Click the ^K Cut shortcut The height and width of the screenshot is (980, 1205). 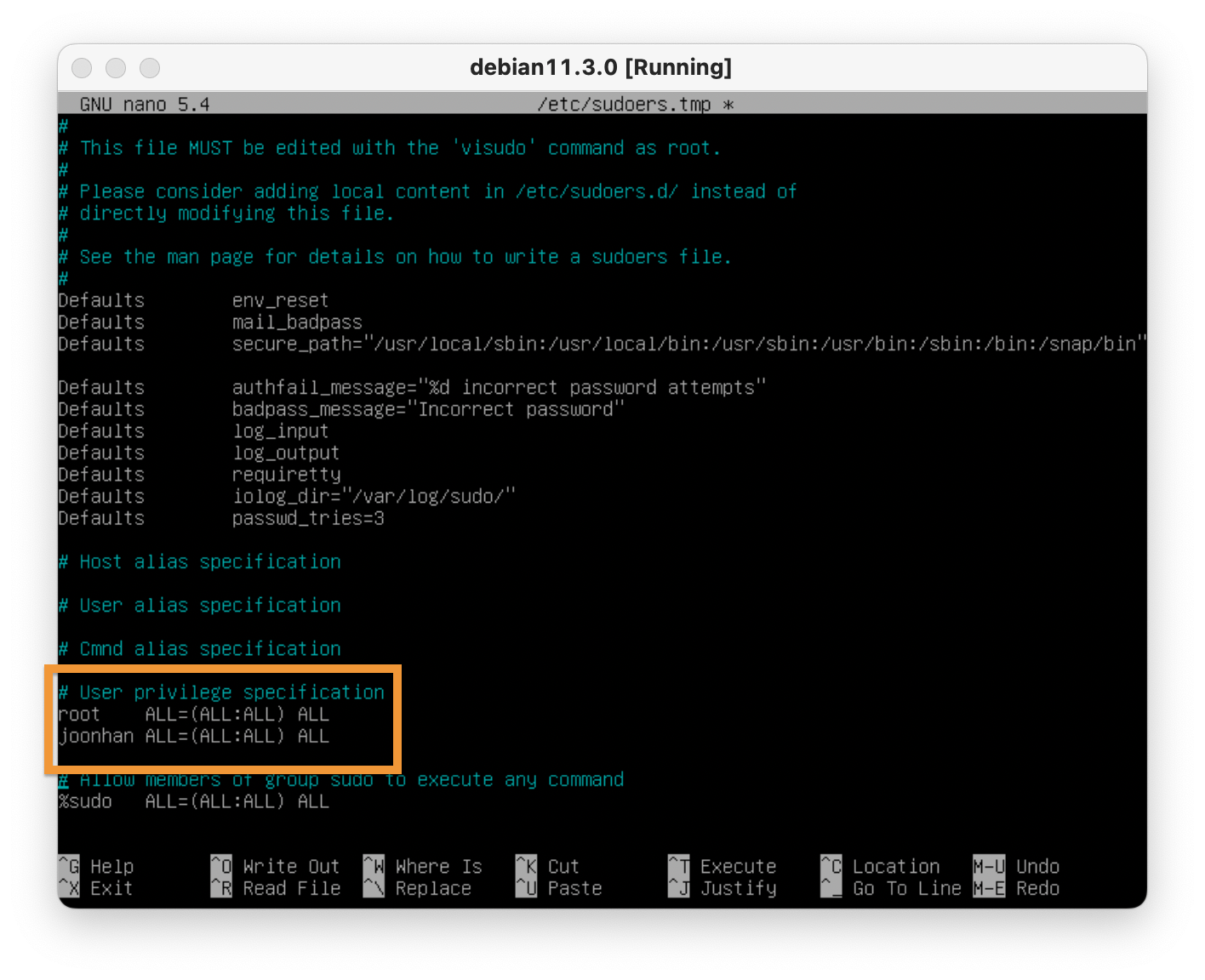[547, 866]
